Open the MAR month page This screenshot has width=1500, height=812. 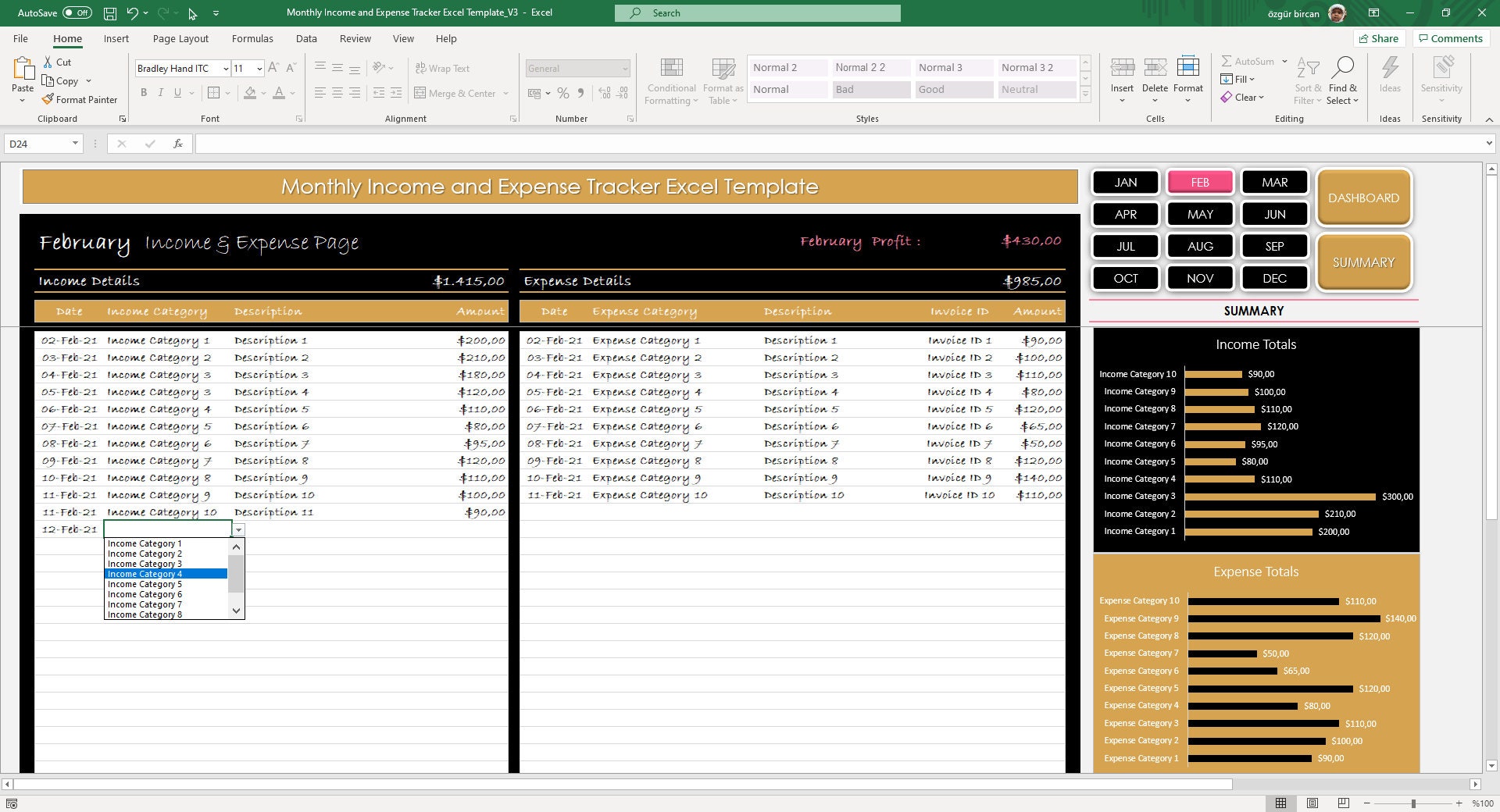1274,181
